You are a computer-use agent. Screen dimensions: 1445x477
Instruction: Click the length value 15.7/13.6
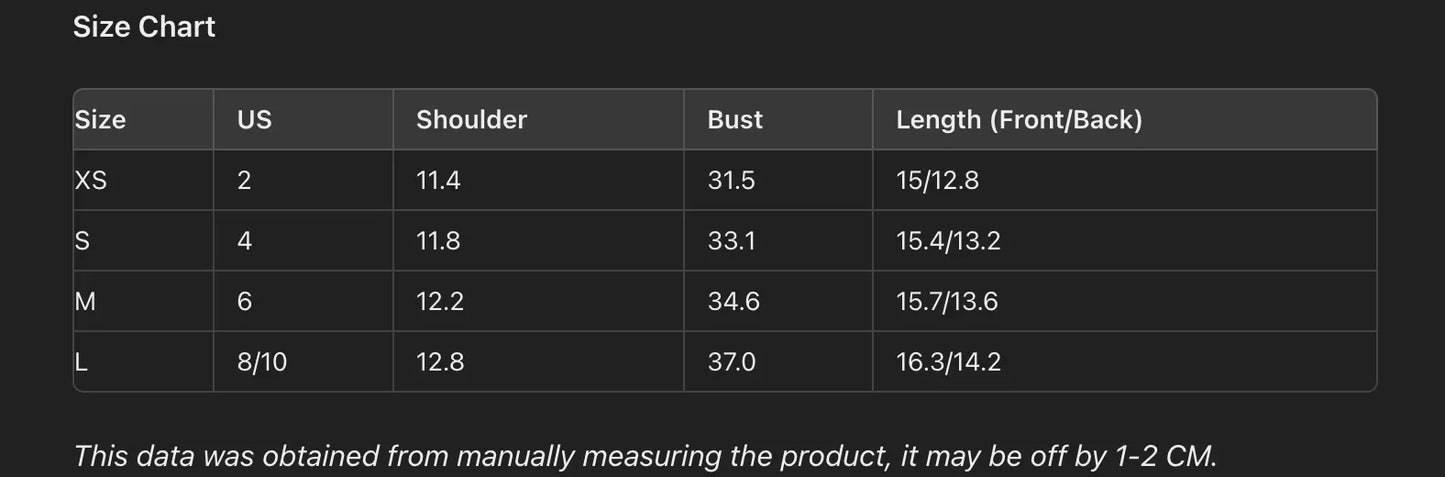[x=947, y=301]
